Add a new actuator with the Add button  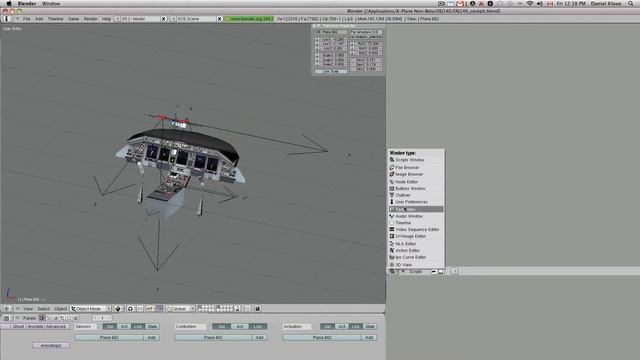[x=369, y=338]
